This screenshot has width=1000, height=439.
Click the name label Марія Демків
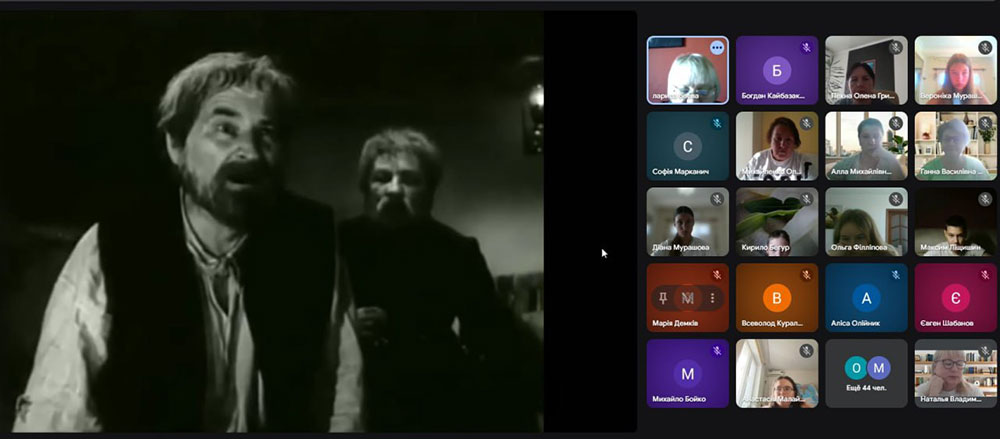pos(675,323)
